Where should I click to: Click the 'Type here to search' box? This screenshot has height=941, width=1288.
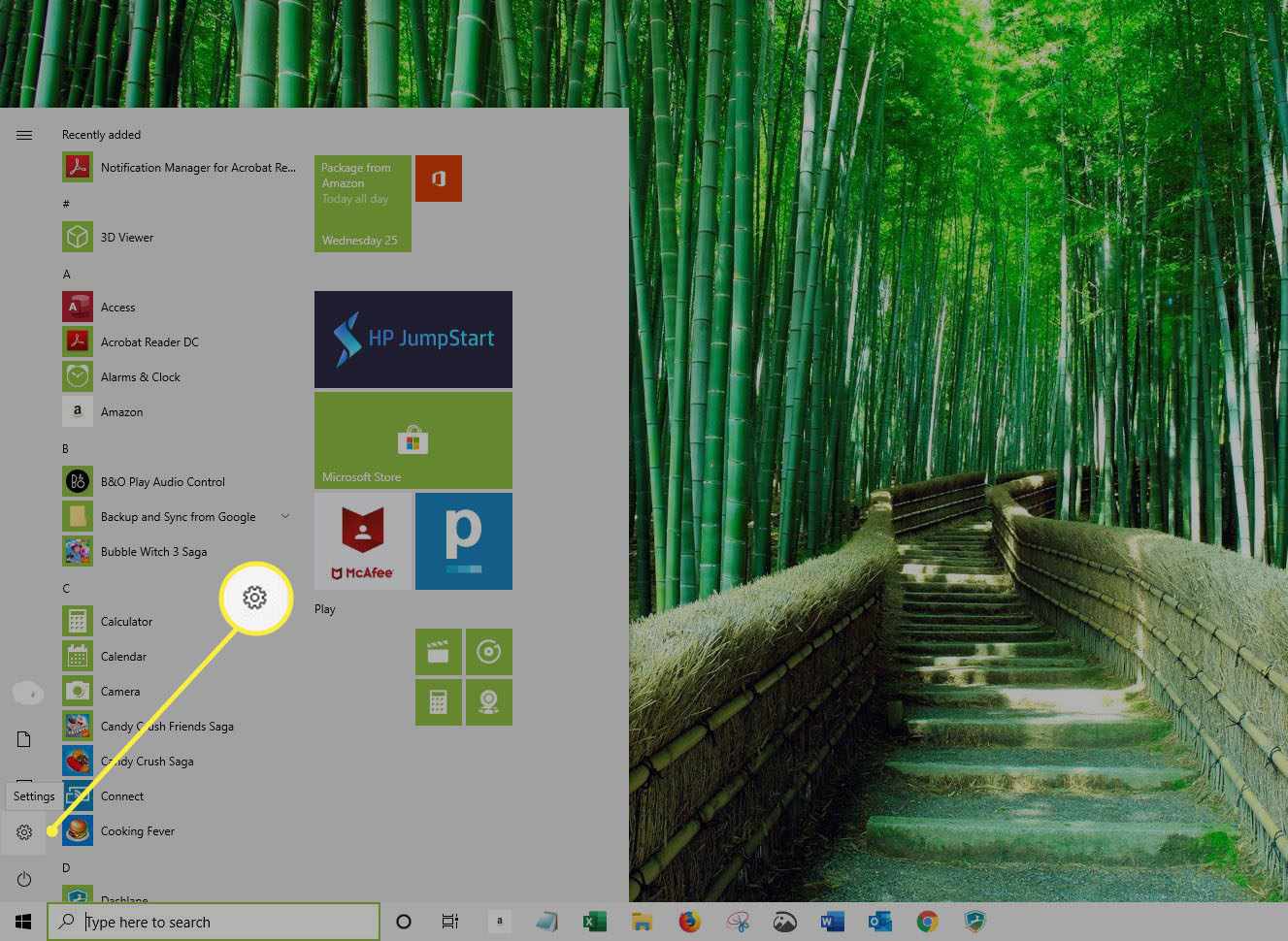pos(214,922)
